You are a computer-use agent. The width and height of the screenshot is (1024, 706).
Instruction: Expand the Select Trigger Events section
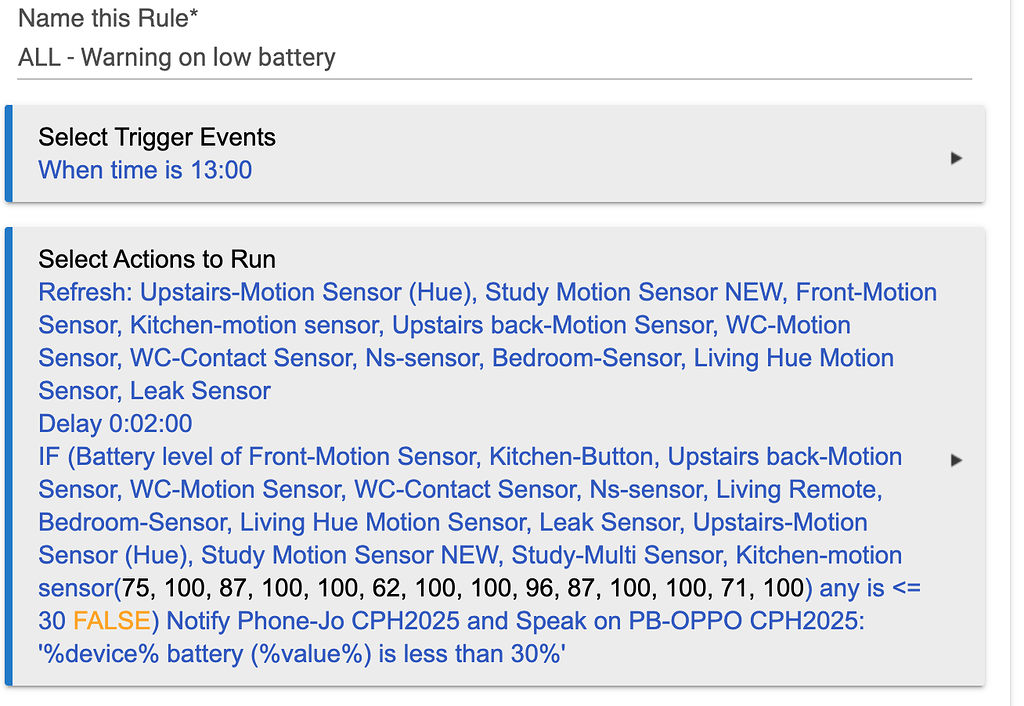point(957,157)
